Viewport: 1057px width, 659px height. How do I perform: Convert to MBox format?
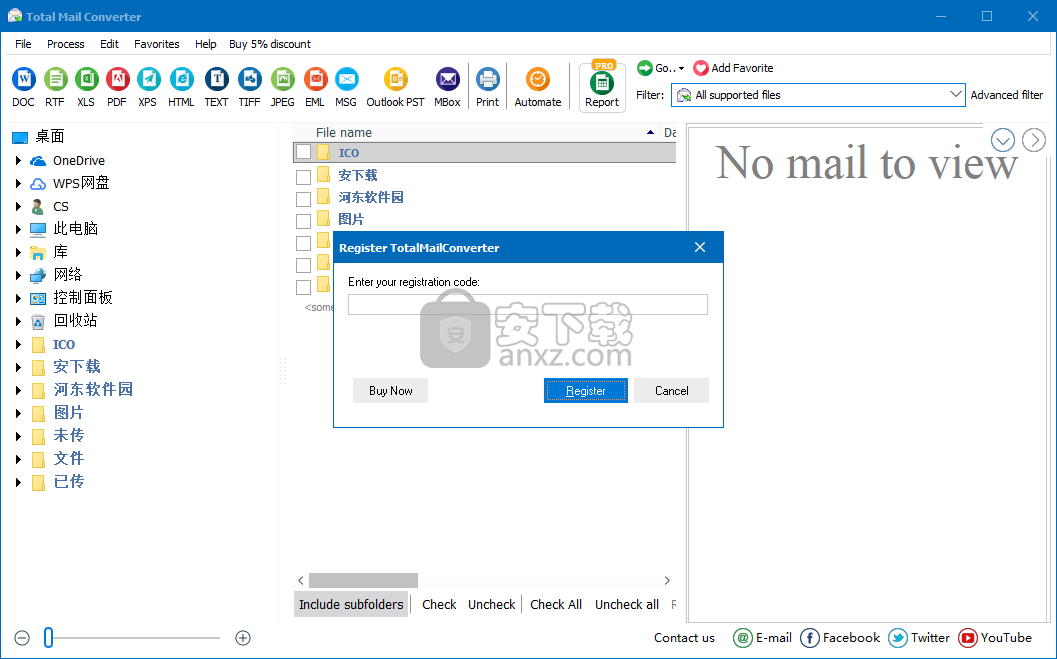coord(448,87)
